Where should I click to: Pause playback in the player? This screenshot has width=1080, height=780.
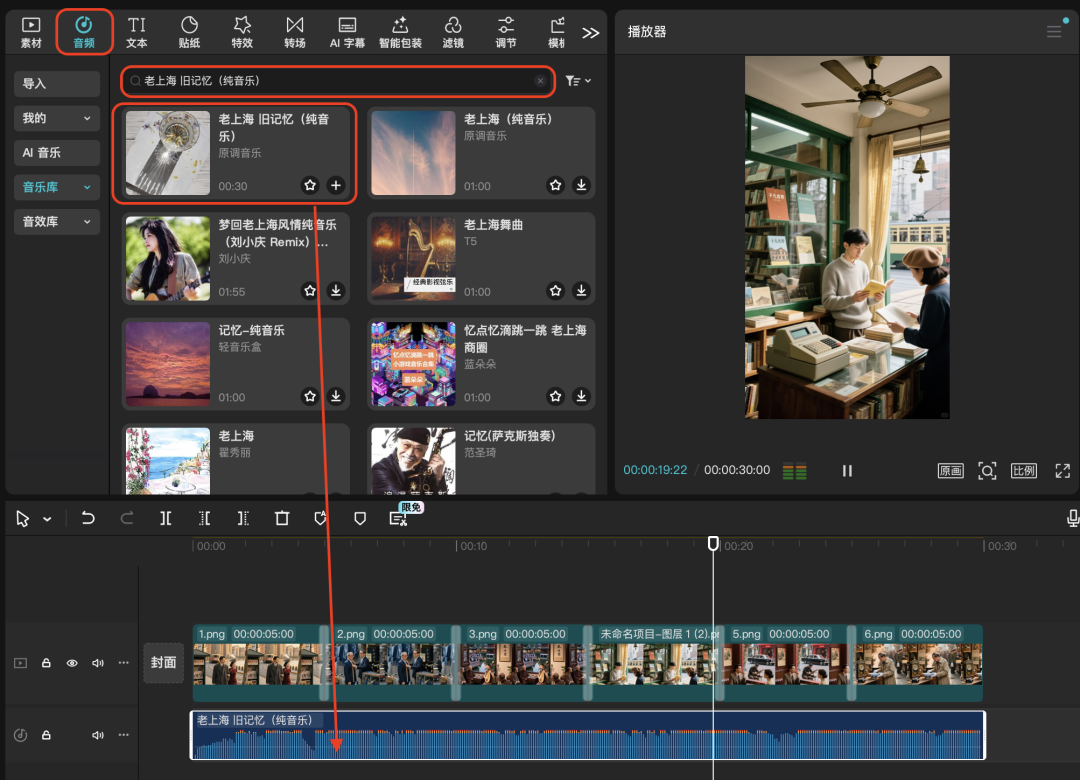(847, 470)
